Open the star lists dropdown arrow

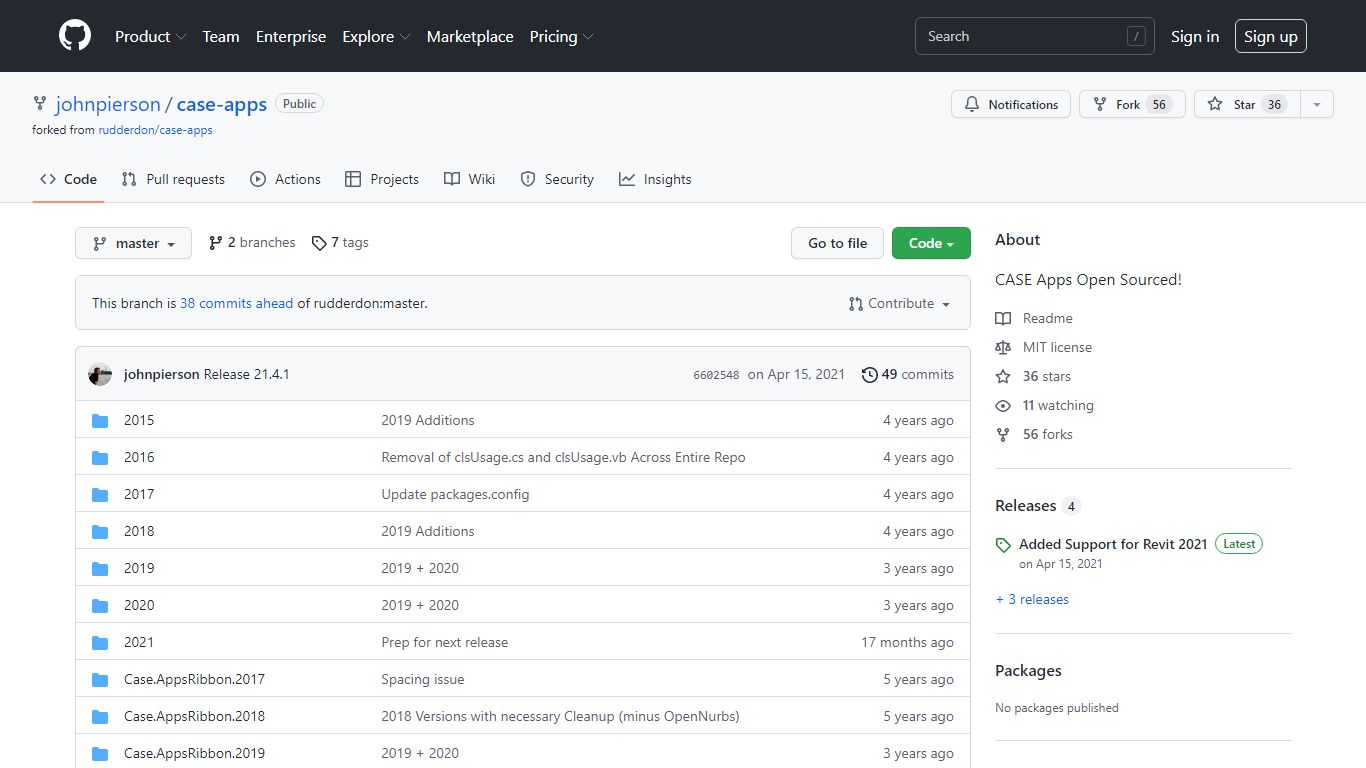coord(1317,104)
